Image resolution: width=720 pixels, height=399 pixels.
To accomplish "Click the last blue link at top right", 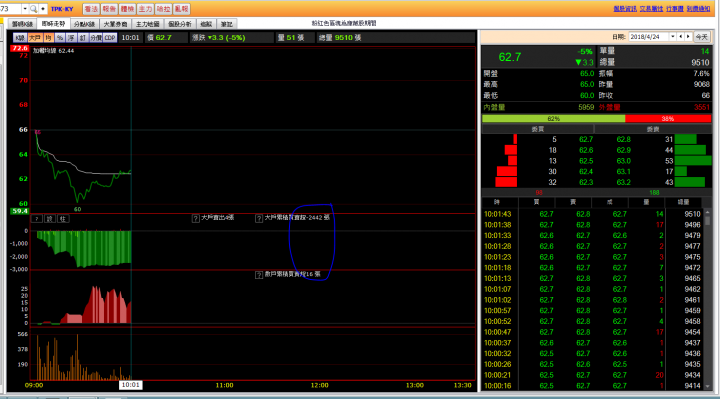I will [x=698, y=9].
